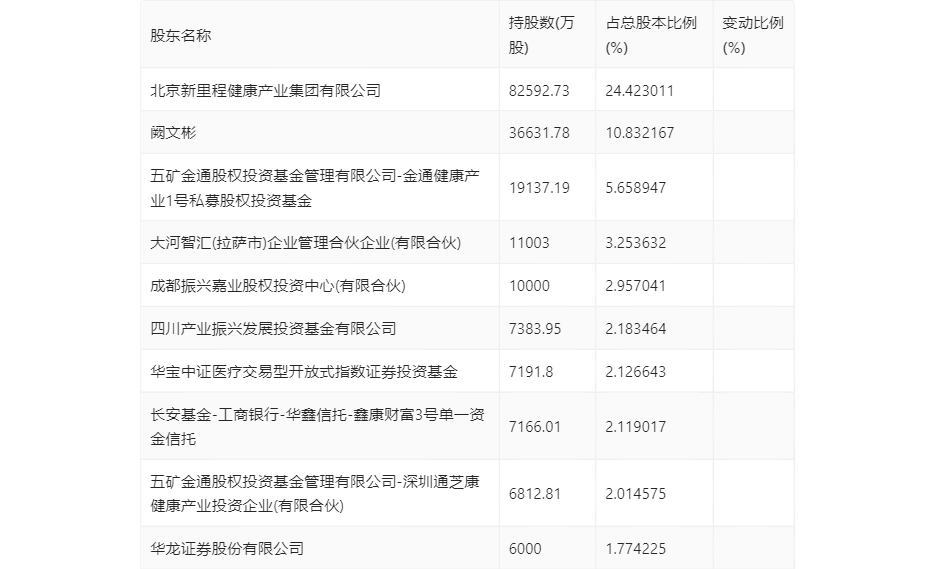
Task: Select shareholder 华宝中证医疗交易型开放式指数证券投资基金
Action: (304, 372)
